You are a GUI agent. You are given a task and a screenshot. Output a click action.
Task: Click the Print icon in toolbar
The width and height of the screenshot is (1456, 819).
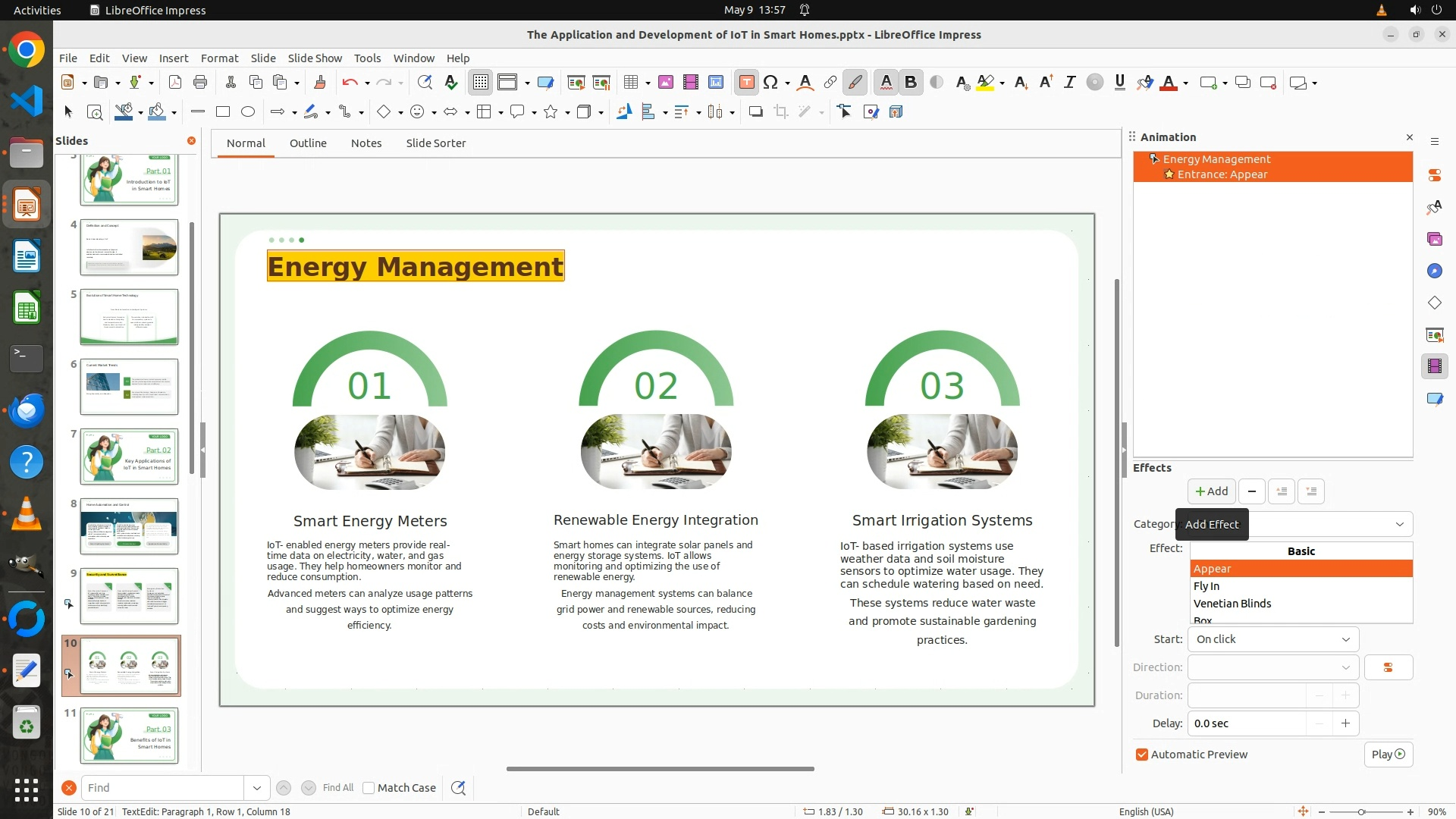coord(200,83)
